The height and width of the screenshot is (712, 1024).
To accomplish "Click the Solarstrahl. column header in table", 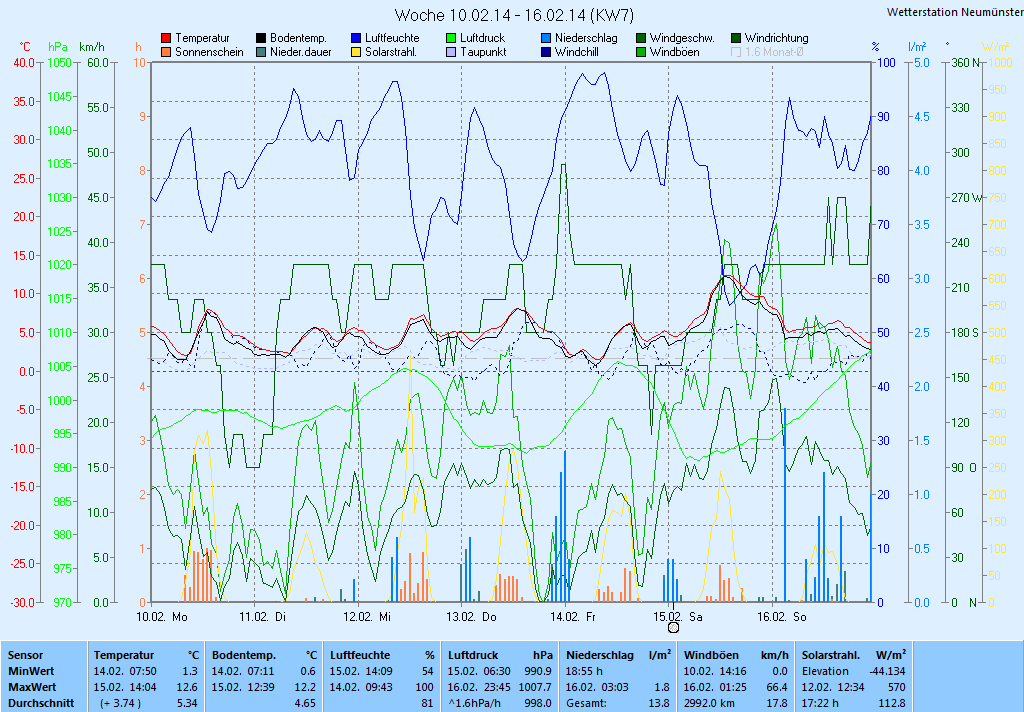I will [x=833, y=655].
